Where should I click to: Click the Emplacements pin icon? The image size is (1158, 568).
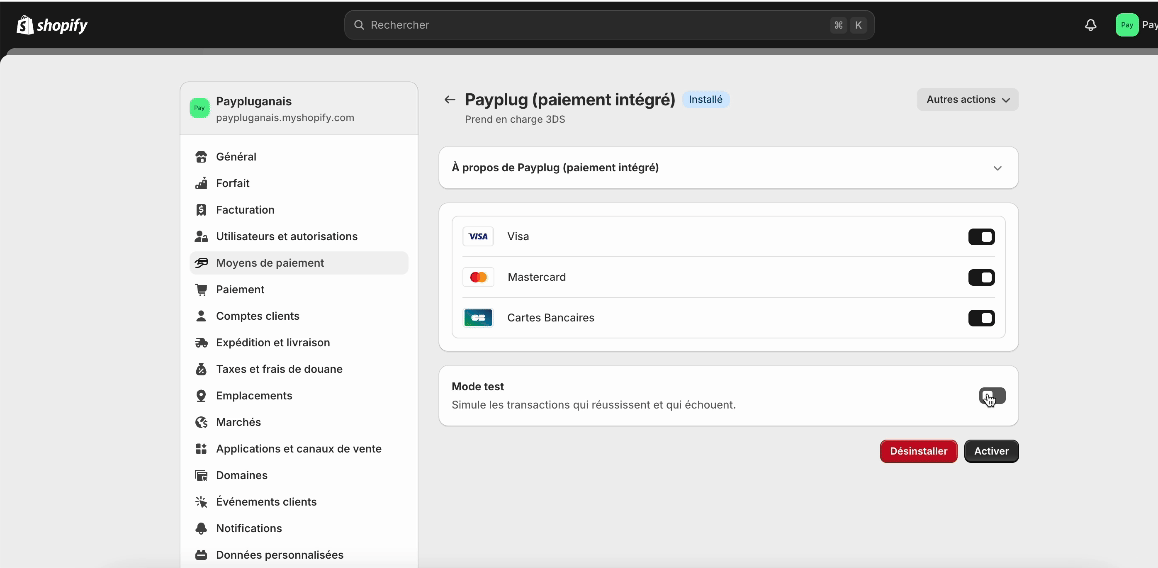201,396
